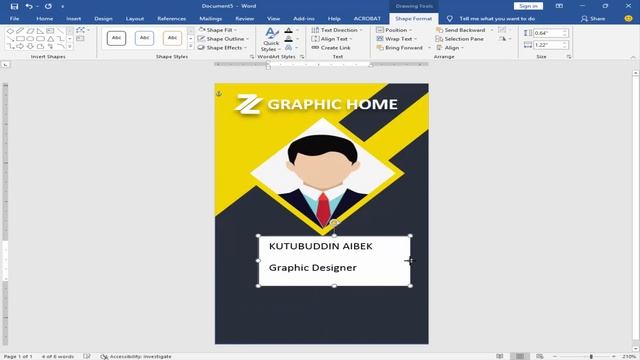Click the zoom slider handle
Viewport: 640px width, 360px height.
point(591,356)
